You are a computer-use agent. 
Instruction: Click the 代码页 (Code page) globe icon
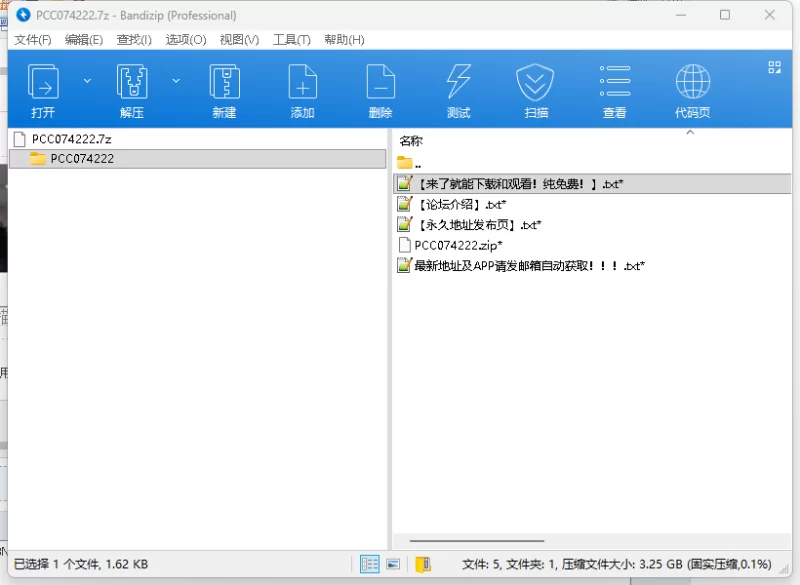[x=693, y=82]
